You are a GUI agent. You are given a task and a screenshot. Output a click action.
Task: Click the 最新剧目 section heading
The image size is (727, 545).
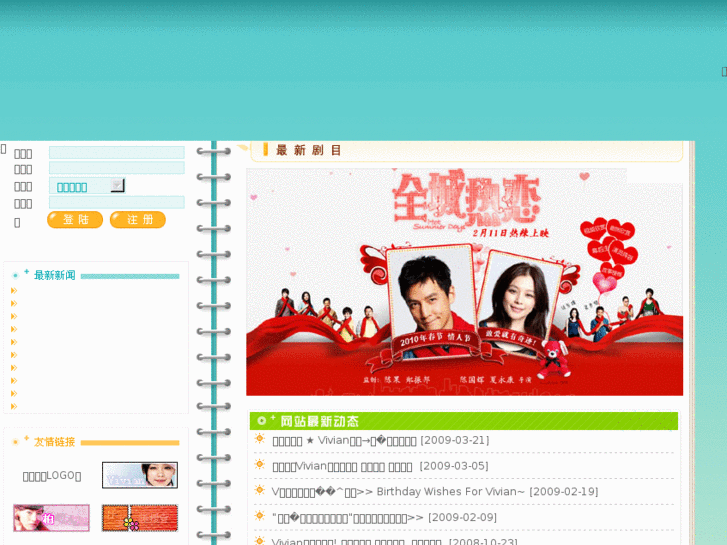pos(309,150)
